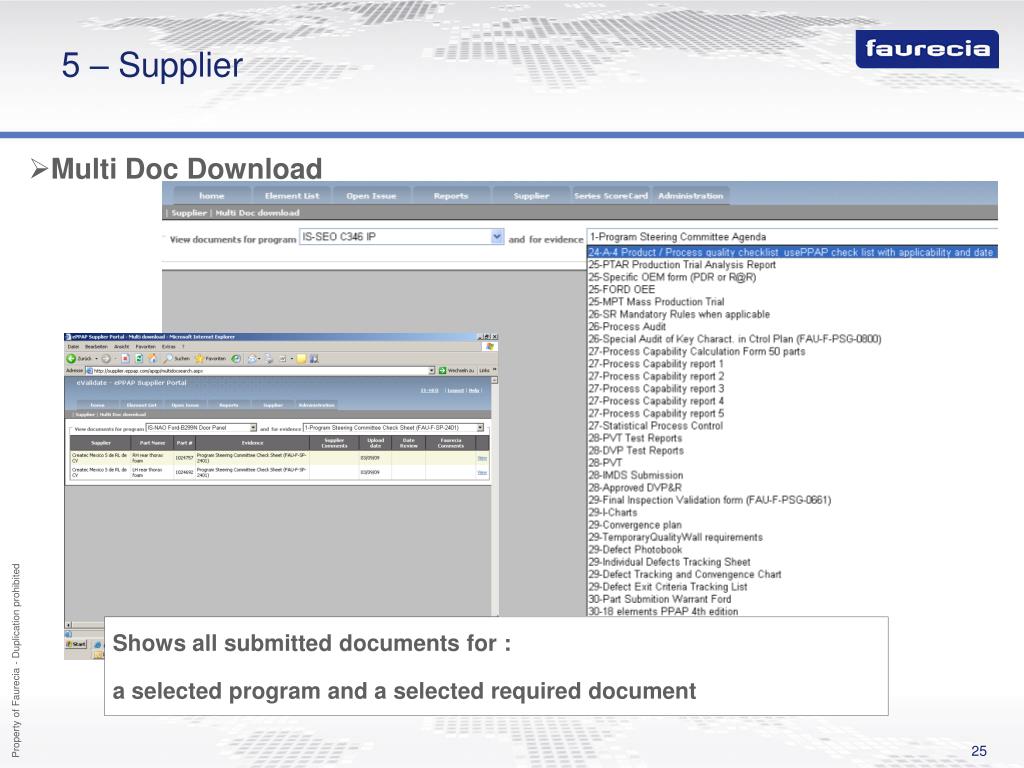Open the Extras menu in Internet Explorer

(168, 347)
